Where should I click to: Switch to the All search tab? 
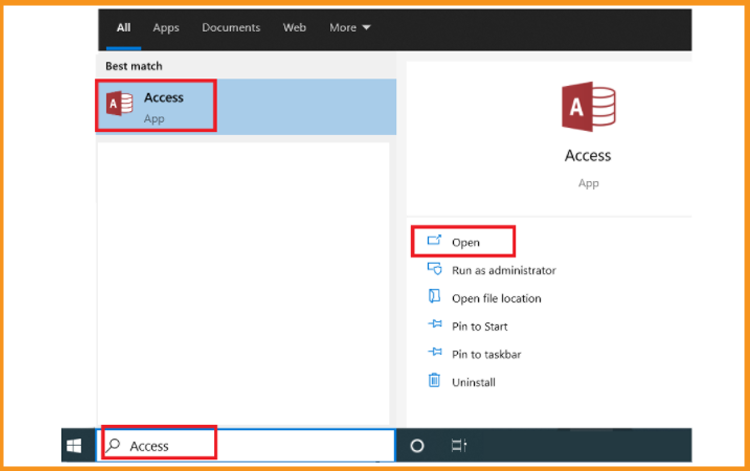[x=123, y=28]
